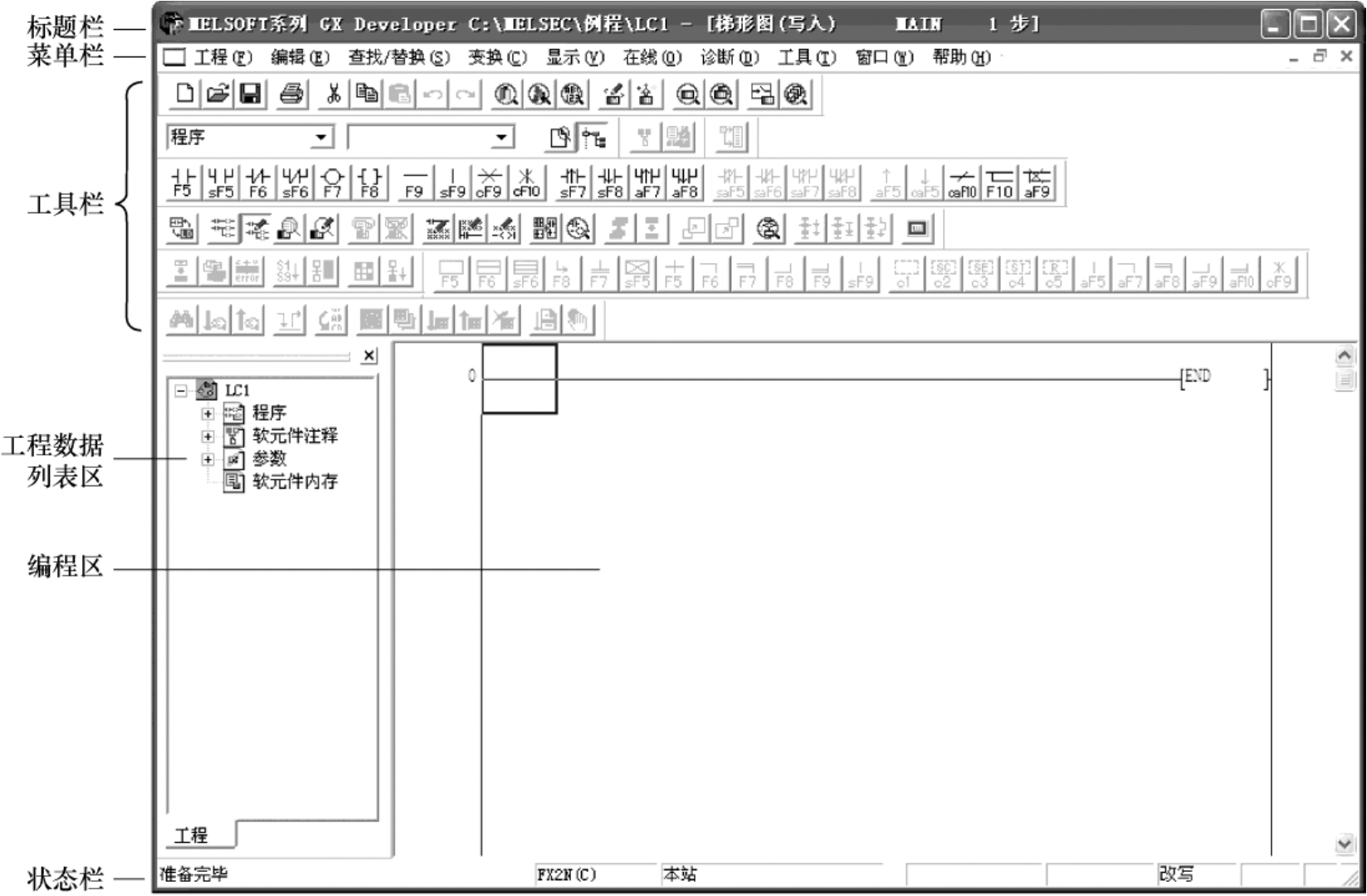Save the project with floppy disk icon
1367x896 pixels.
coord(251,95)
